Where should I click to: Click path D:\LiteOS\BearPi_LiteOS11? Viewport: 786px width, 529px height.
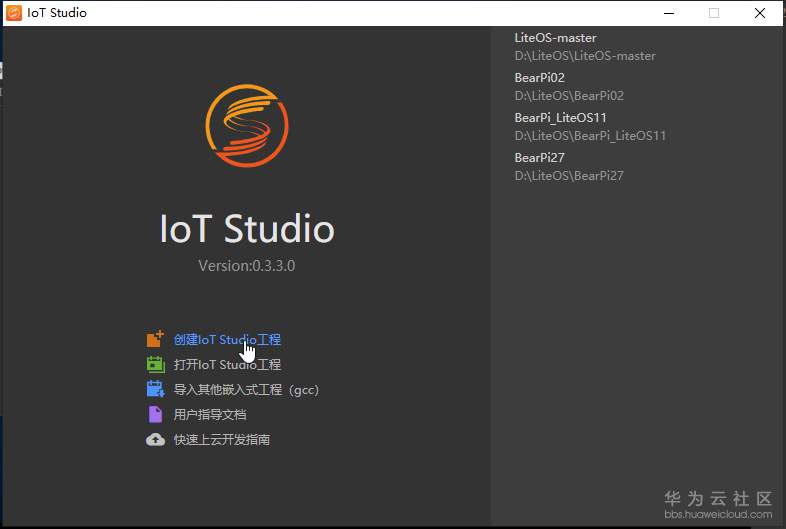click(590, 136)
